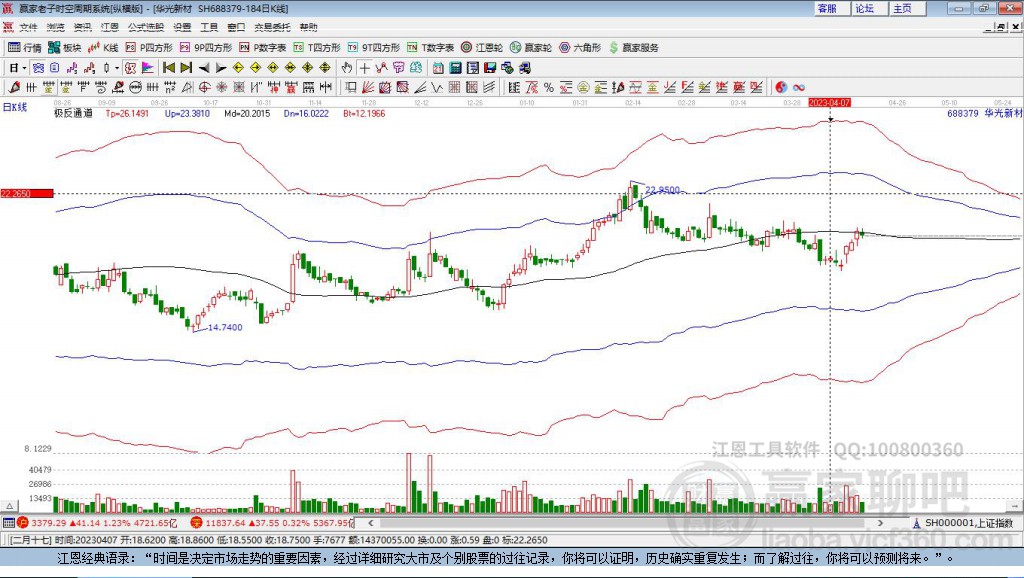The image size is (1024, 578).
Task: Open the P数字表 tool
Action: (x=263, y=48)
